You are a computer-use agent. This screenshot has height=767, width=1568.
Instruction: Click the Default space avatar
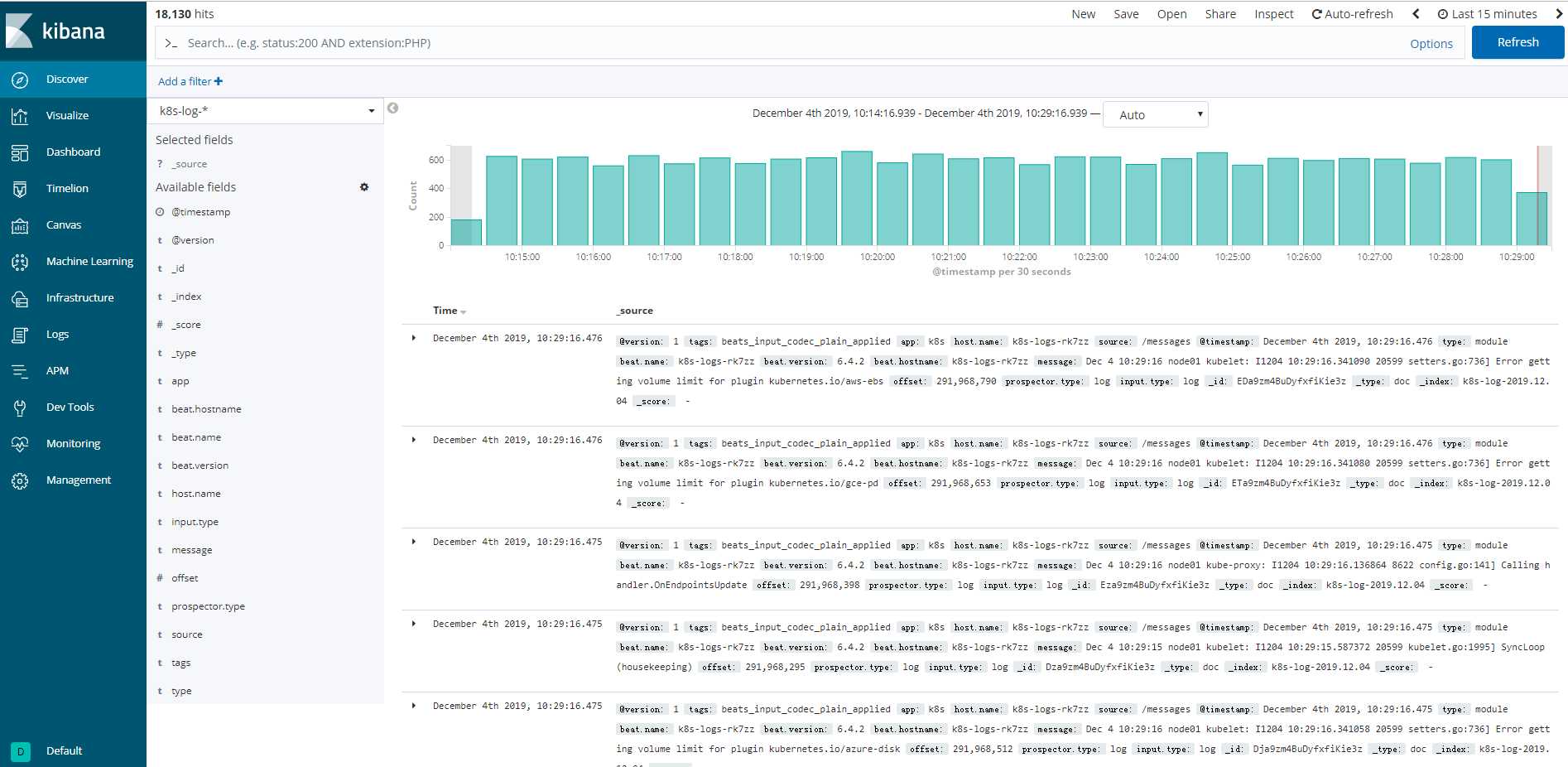click(21, 751)
